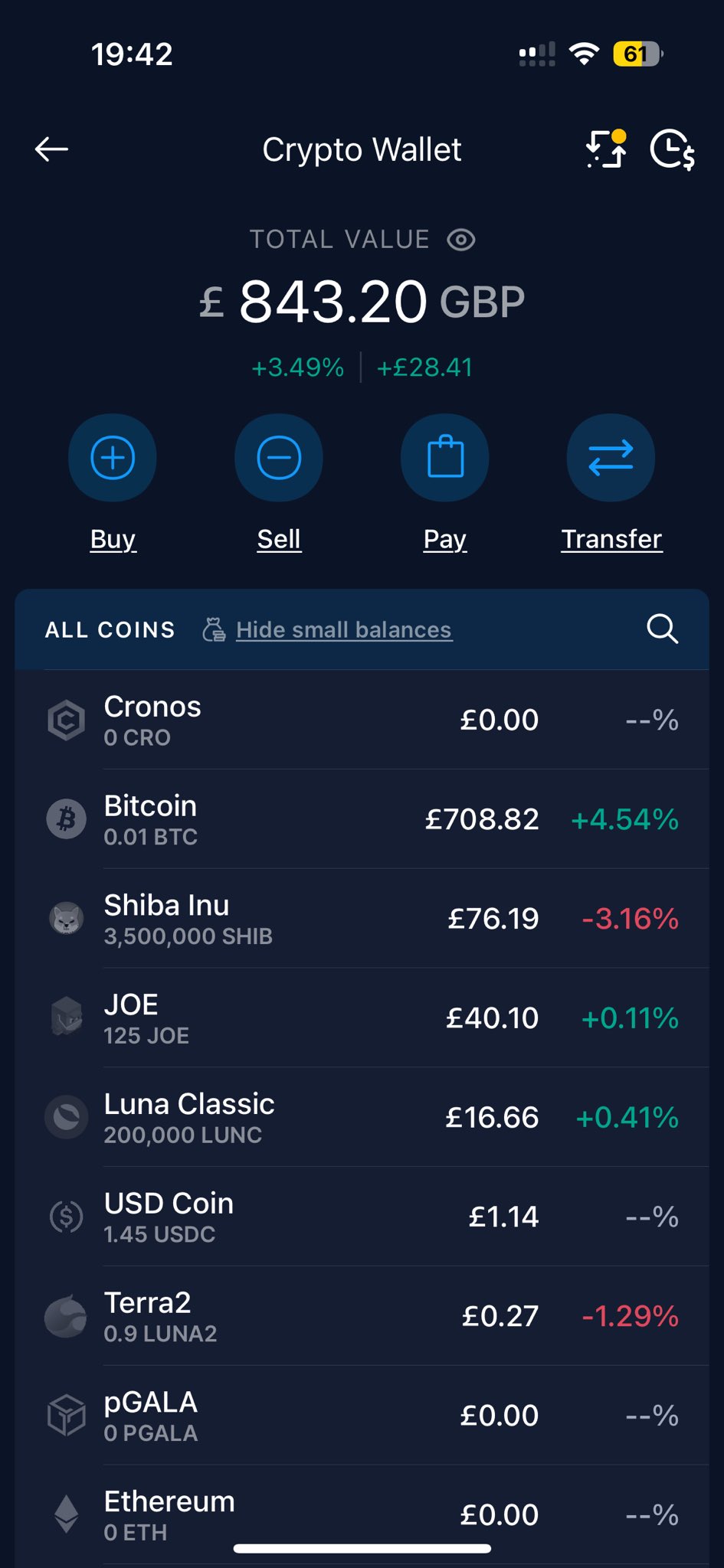The height and width of the screenshot is (1568, 724).
Task: Open the Bitcoin coin row
Action: coord(362,819)
